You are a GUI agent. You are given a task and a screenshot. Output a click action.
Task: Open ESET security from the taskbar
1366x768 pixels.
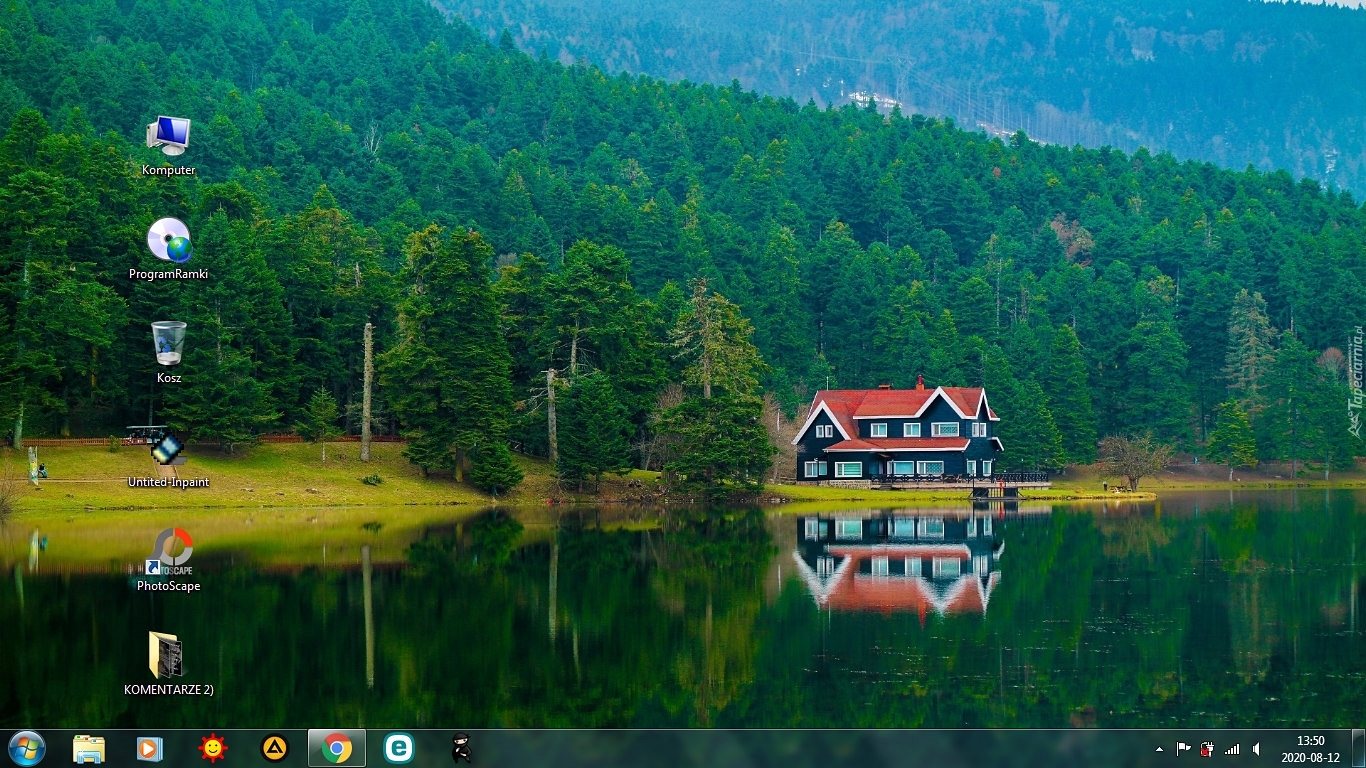[x=399, y=748]
